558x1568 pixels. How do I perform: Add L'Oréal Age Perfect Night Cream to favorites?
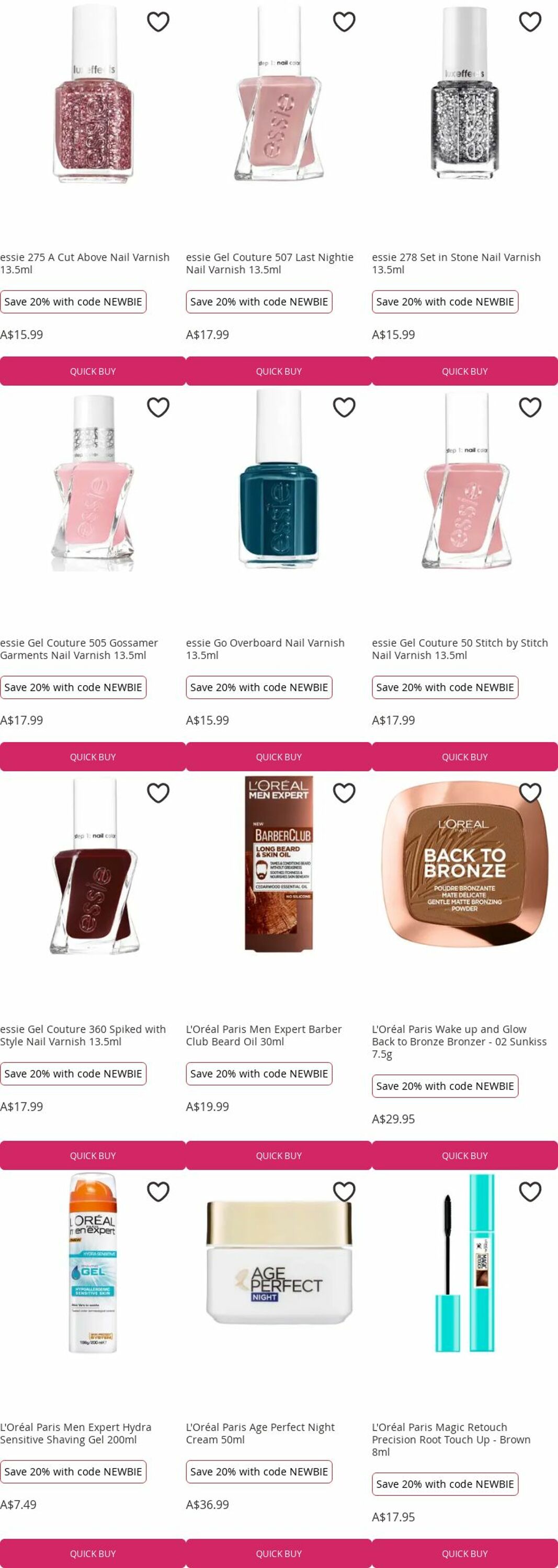point(344,1191)
